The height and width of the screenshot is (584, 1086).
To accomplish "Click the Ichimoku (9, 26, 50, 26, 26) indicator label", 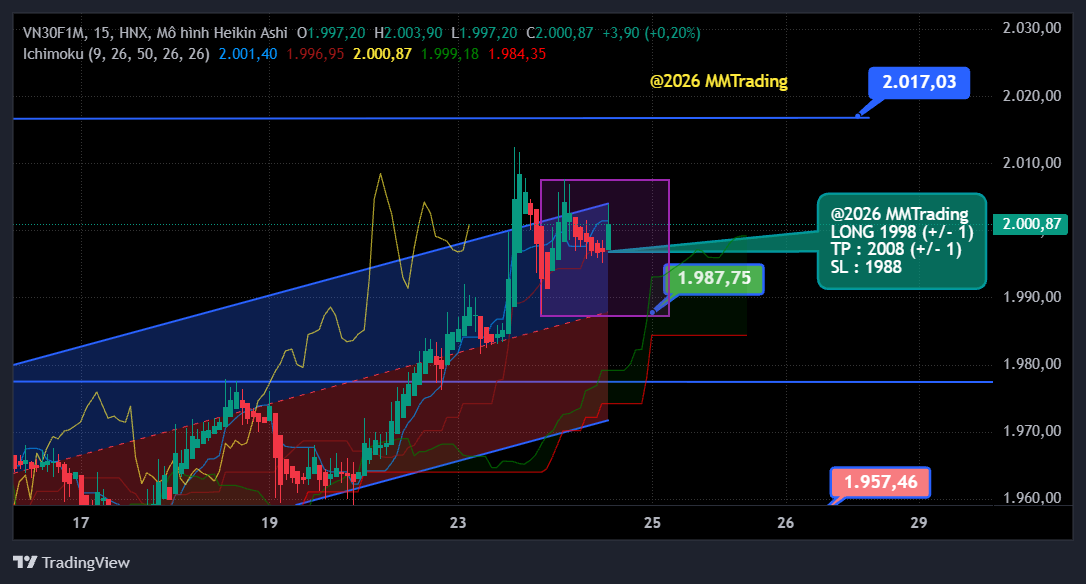I will pyautogui.click(x=116, y=53).
